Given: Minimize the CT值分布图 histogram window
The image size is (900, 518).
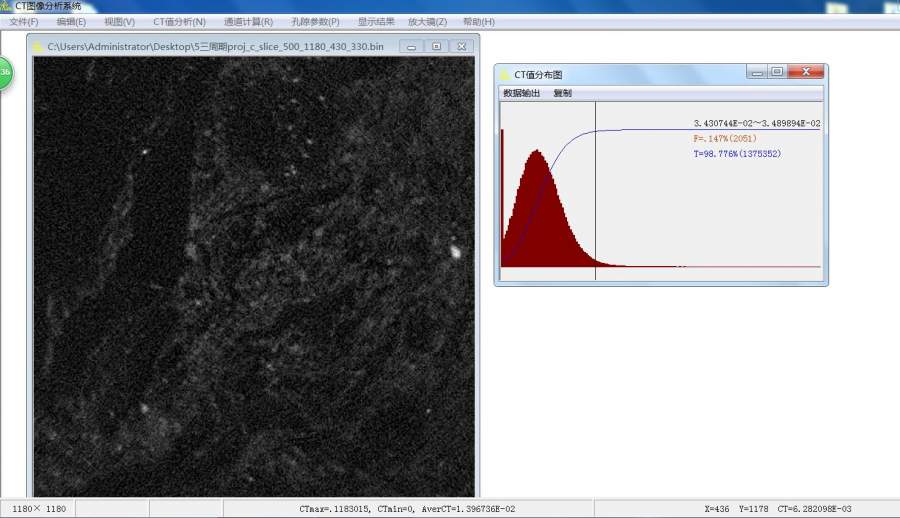Looking at the screenshot, I should pos(758,72).
